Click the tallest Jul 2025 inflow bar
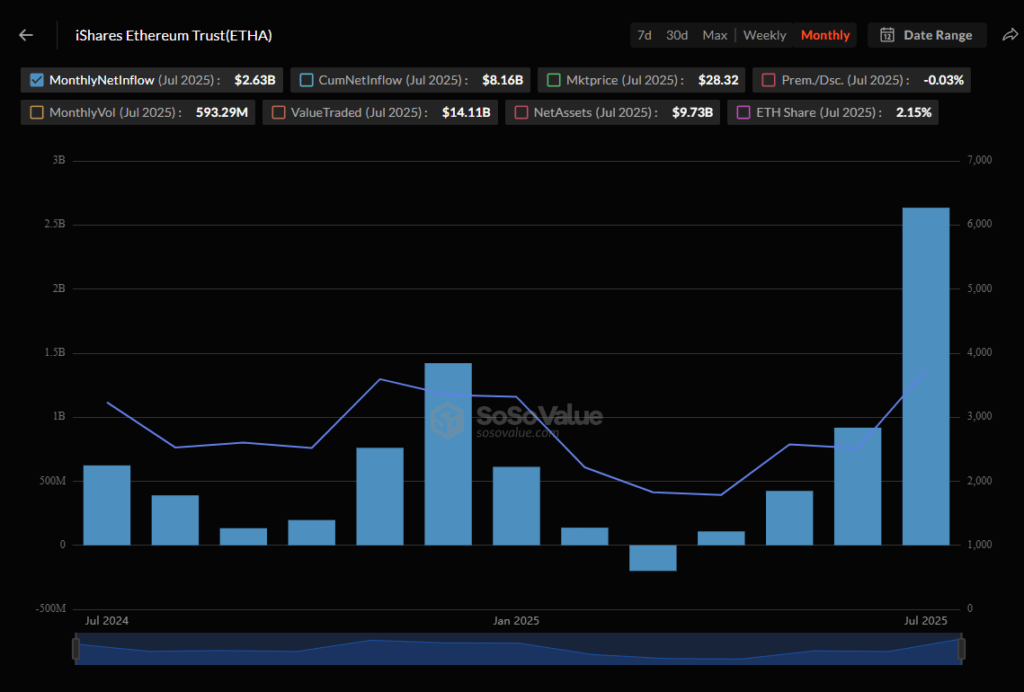This screenshot has height=692, width=1024. [925, 376]
